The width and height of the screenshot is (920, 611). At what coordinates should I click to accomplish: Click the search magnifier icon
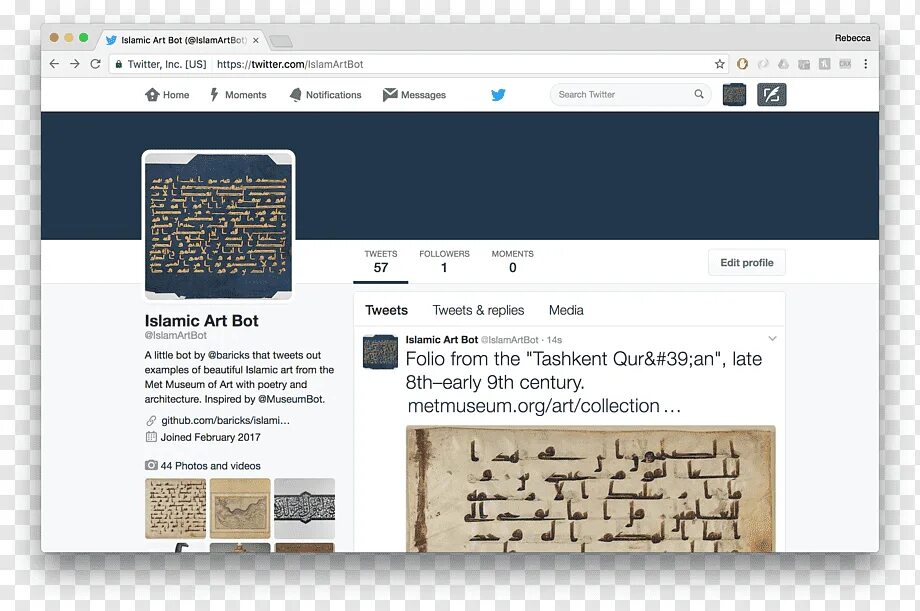point(699,94)
